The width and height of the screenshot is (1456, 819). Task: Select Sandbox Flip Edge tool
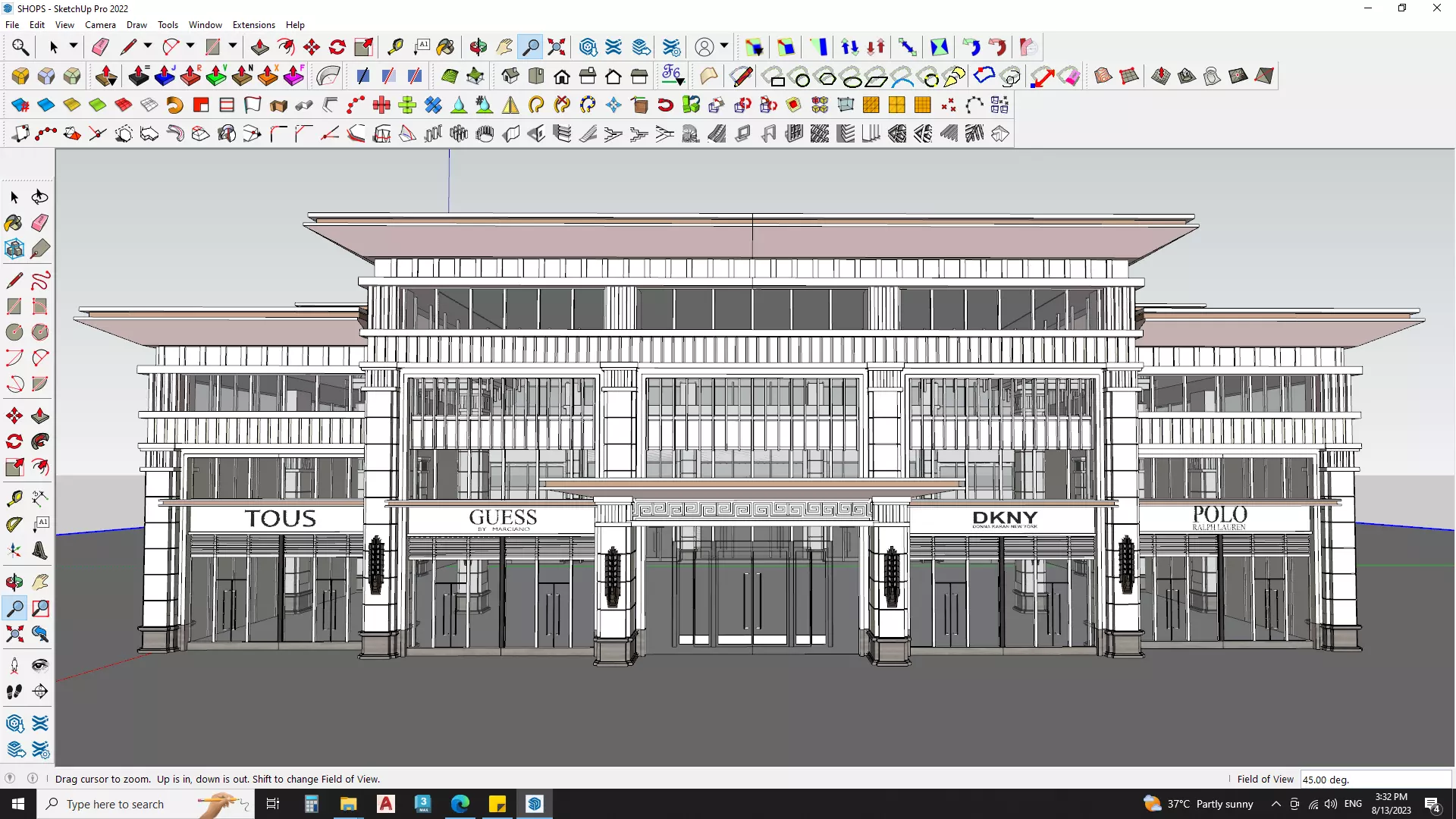[1264, 76]
